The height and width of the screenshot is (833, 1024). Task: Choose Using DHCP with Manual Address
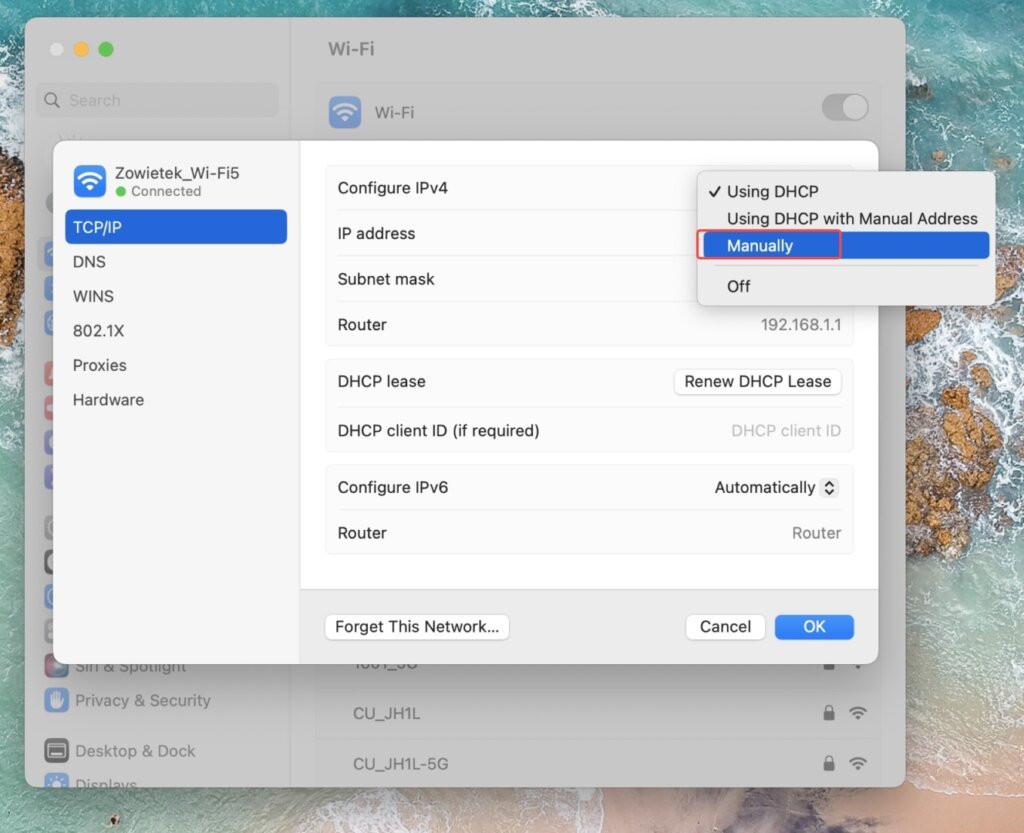(851, 218)
